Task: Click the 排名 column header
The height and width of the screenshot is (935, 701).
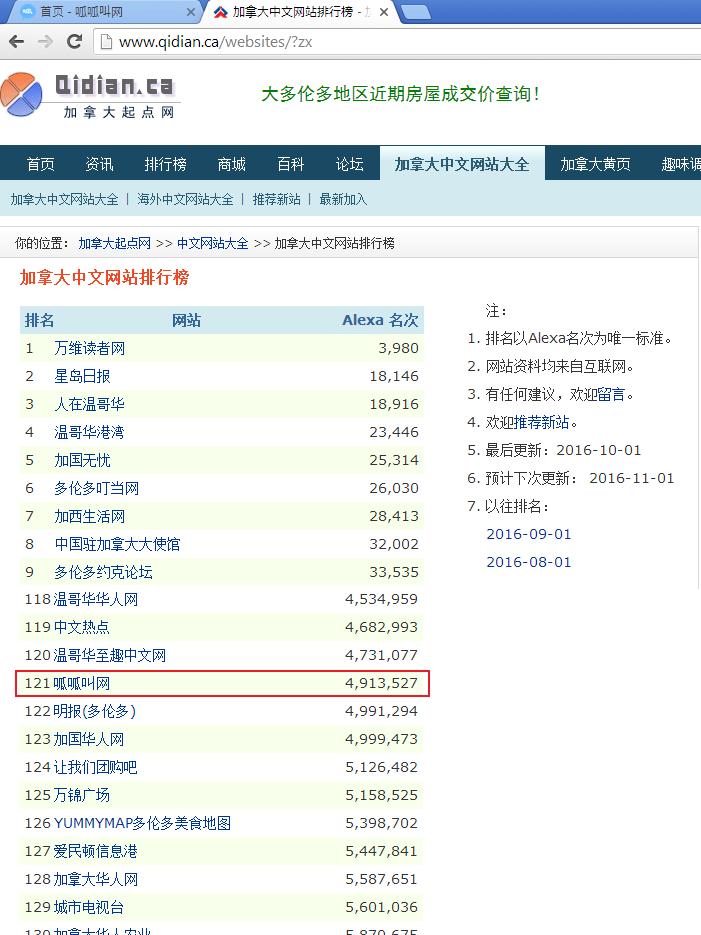Action: [x=39, y=320]
